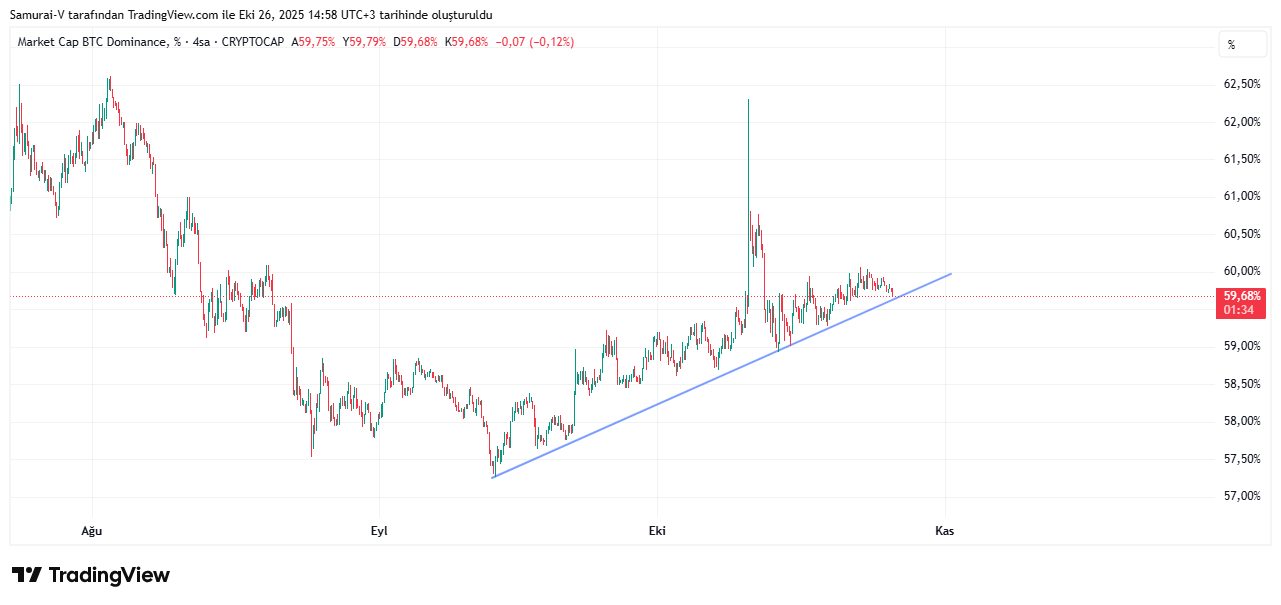Click the percent unit button on price axis
The image size is (1281, 605).
(1232, 44)
